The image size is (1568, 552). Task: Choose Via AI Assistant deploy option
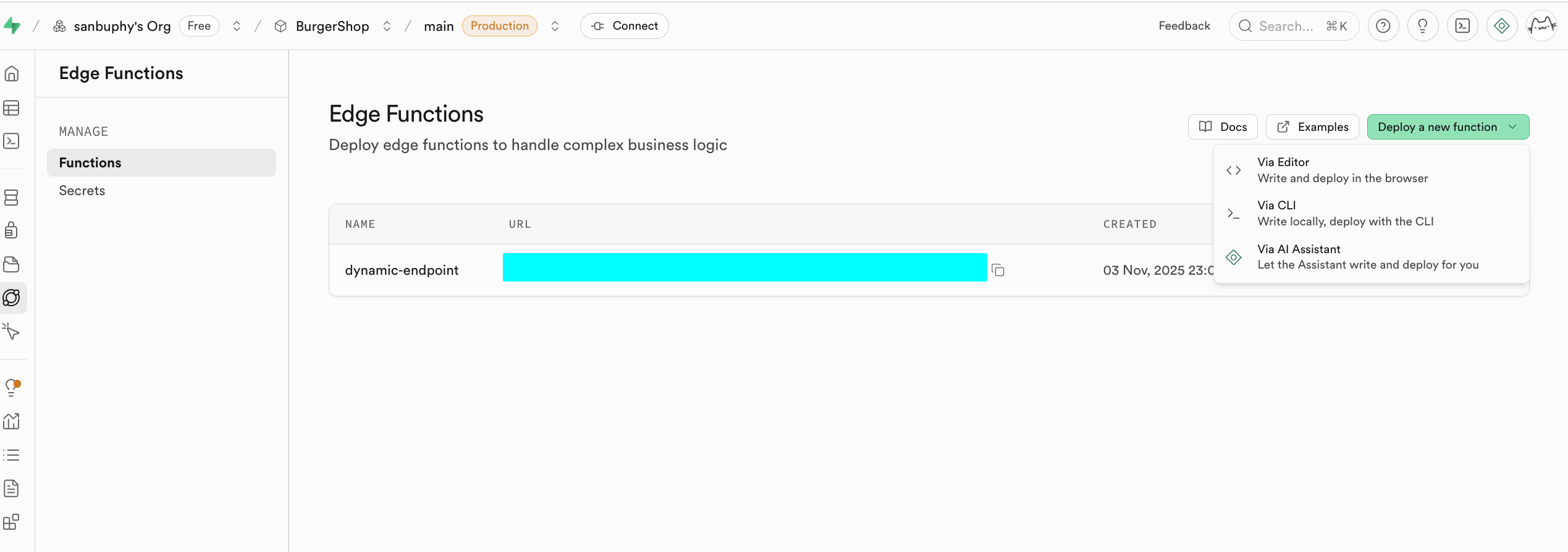click(x=1367, y=257)
